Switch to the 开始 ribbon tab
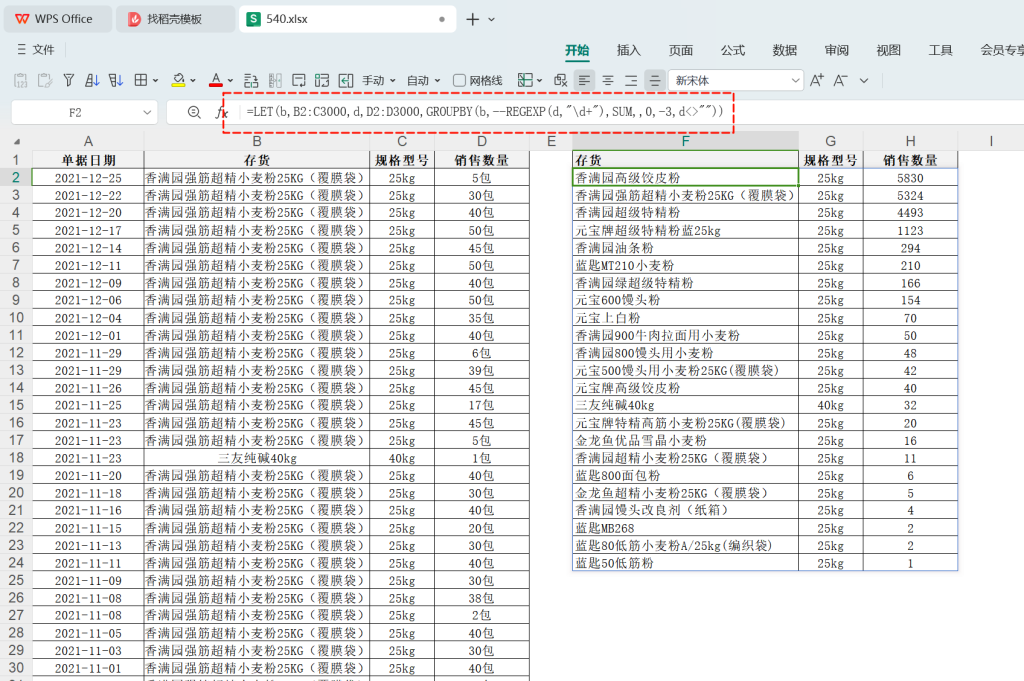 click(x=577, y=50)
